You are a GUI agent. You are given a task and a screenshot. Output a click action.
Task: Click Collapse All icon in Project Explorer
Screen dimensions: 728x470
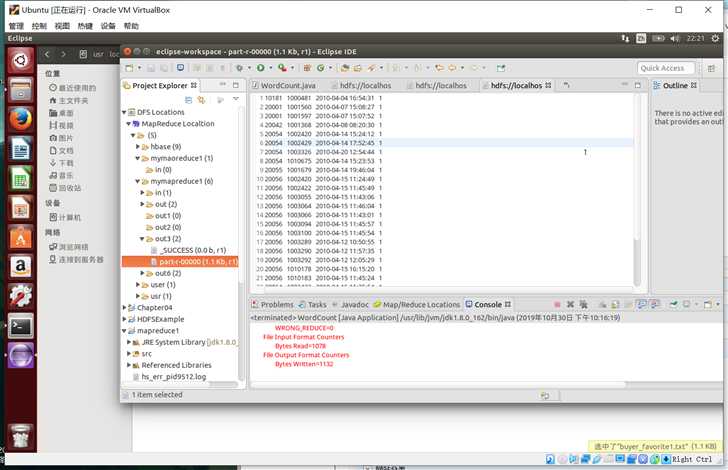pyautogui.click(x=188, y=100)
